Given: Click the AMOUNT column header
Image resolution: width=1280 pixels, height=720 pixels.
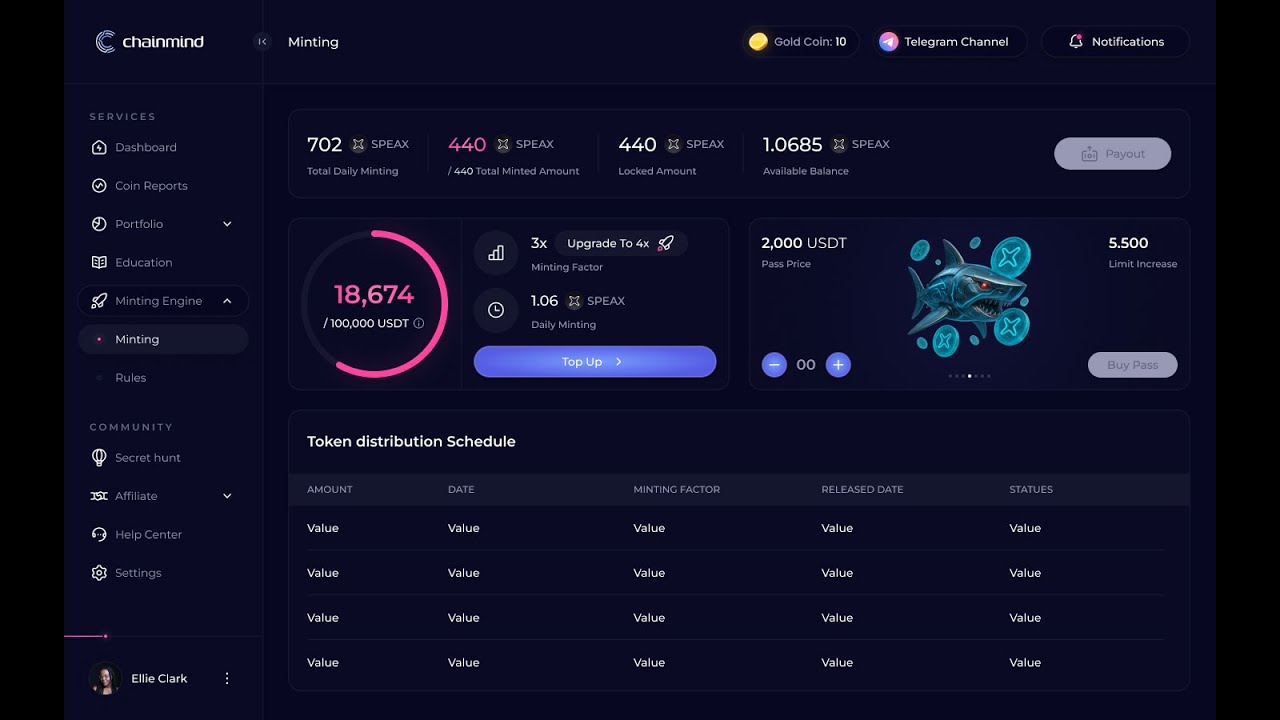Looking at the screenshot, I should 330,490.
